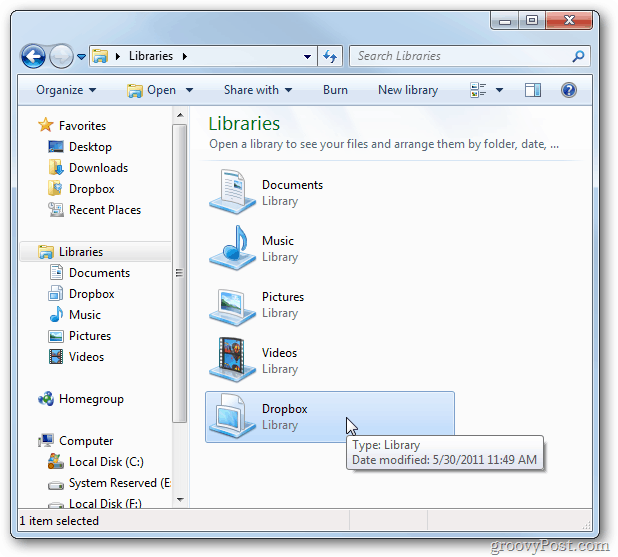Screen dimensions: 618x557
Task: Click Burn in the toolbar
Action: tap(335, 90)
